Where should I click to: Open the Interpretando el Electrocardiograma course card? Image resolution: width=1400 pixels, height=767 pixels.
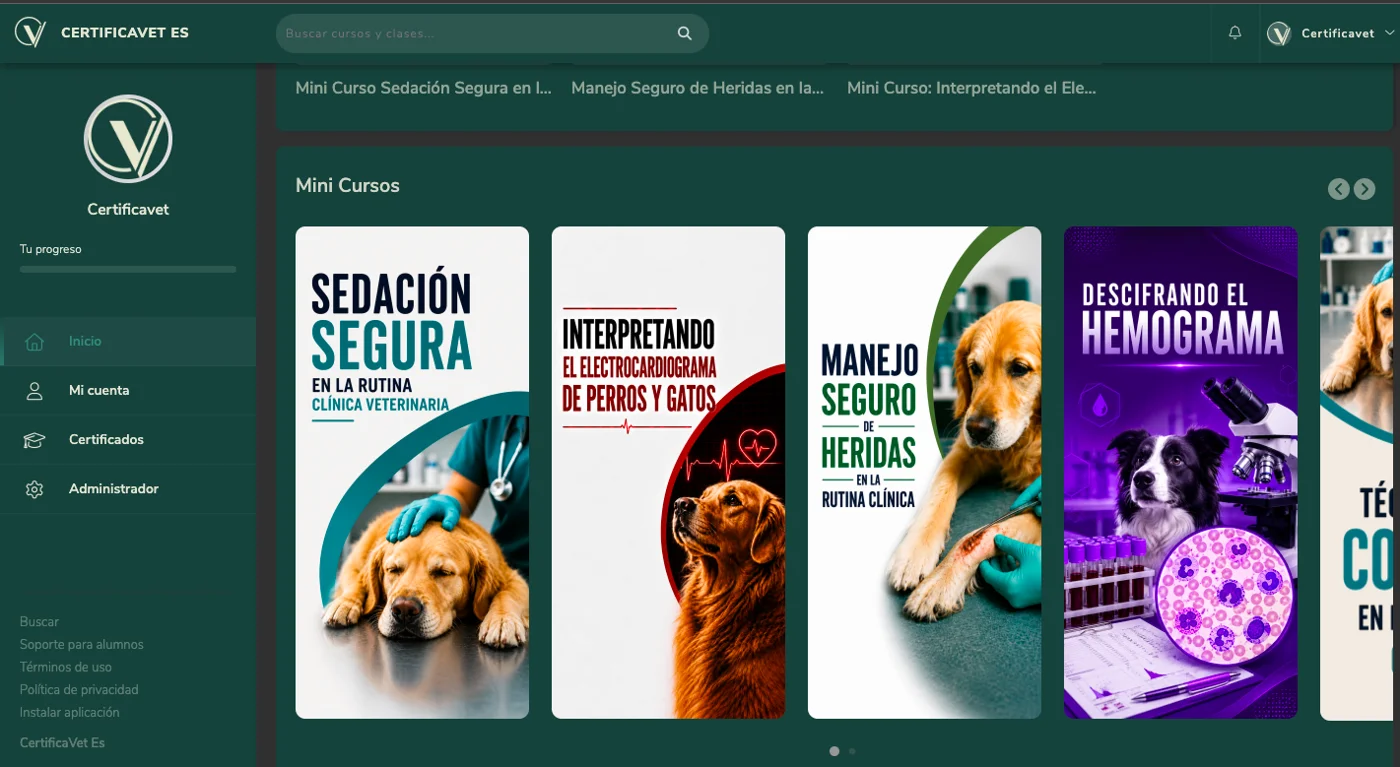(668, 473)
